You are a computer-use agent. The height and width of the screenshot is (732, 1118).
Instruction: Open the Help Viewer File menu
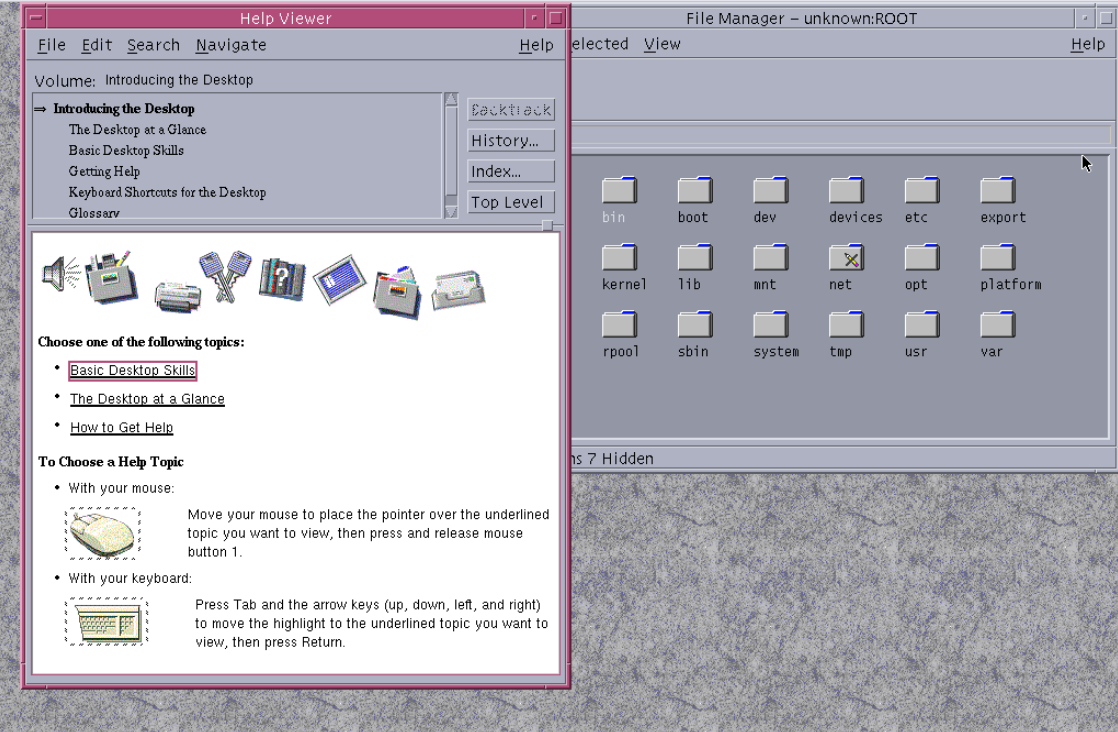tap(51, 45)
